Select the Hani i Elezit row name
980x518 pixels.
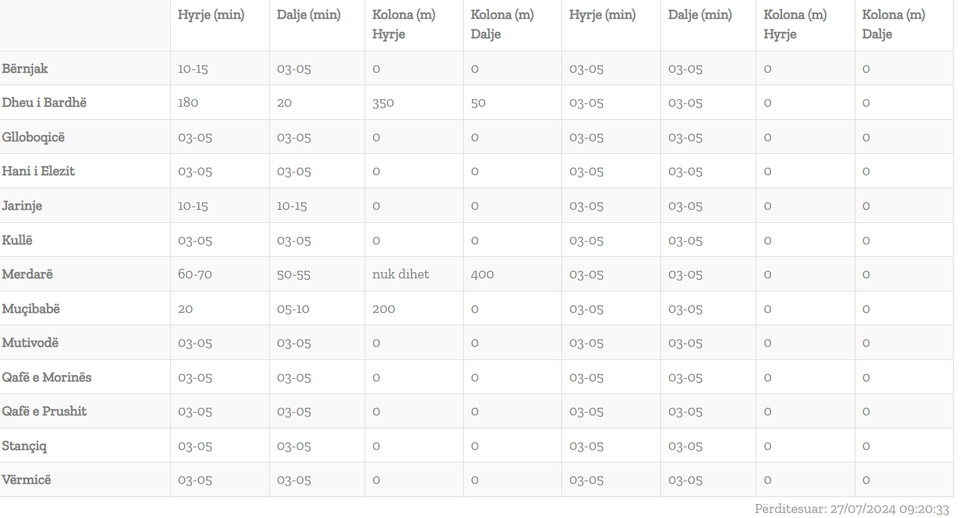point(39,171)
